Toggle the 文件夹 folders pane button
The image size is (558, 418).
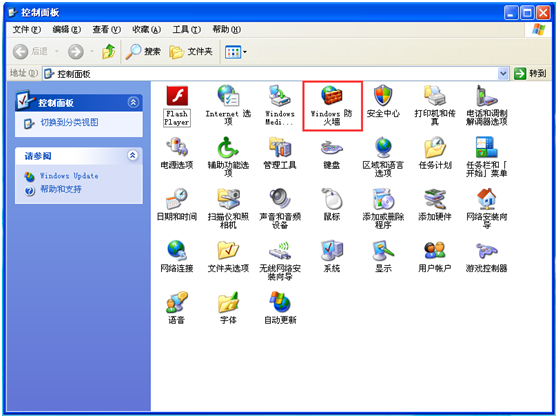point(190,52)
